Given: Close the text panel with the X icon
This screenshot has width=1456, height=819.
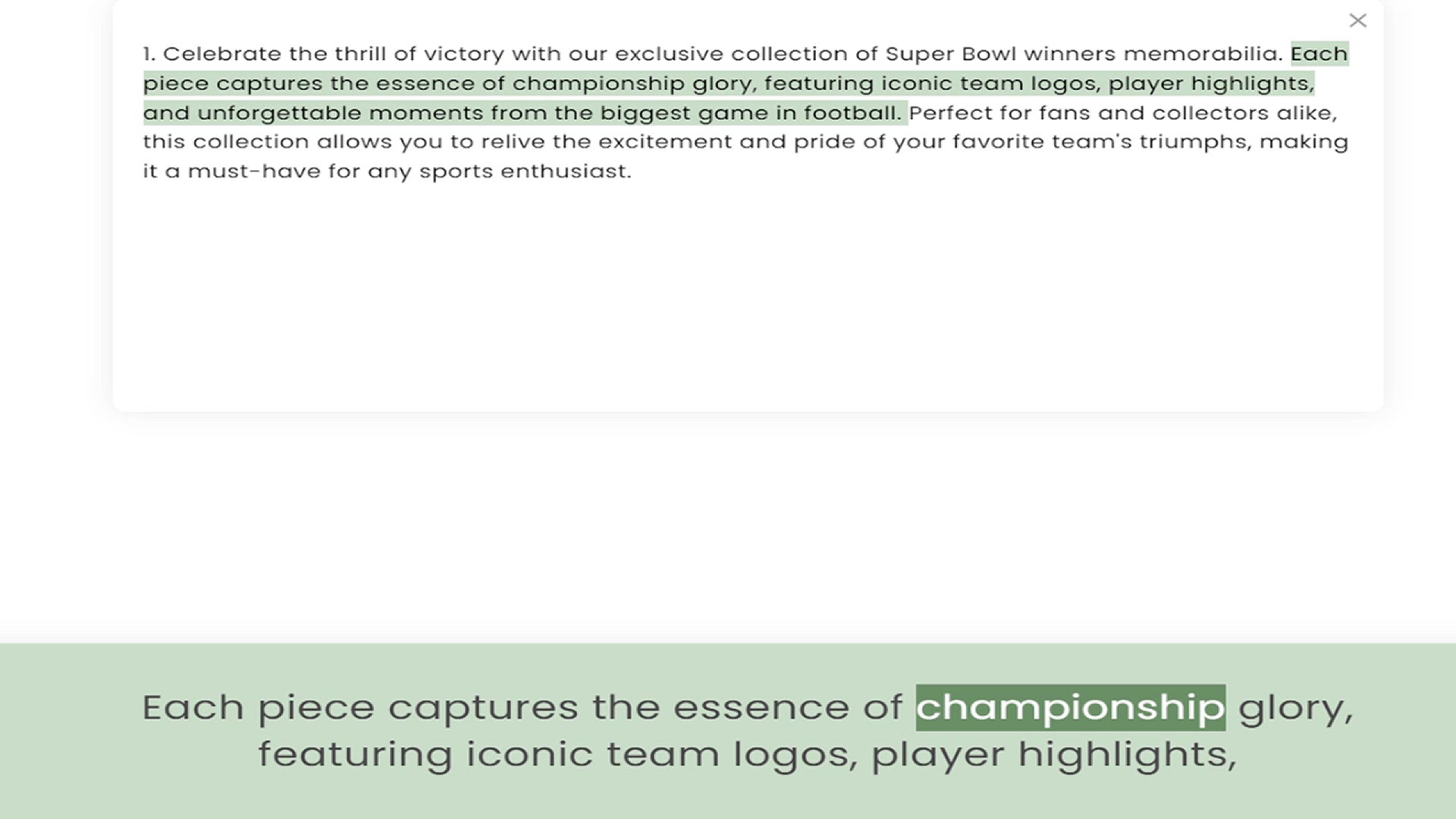Looking at the screenshot, I should pyautogui.click(x=1357, y=20).
